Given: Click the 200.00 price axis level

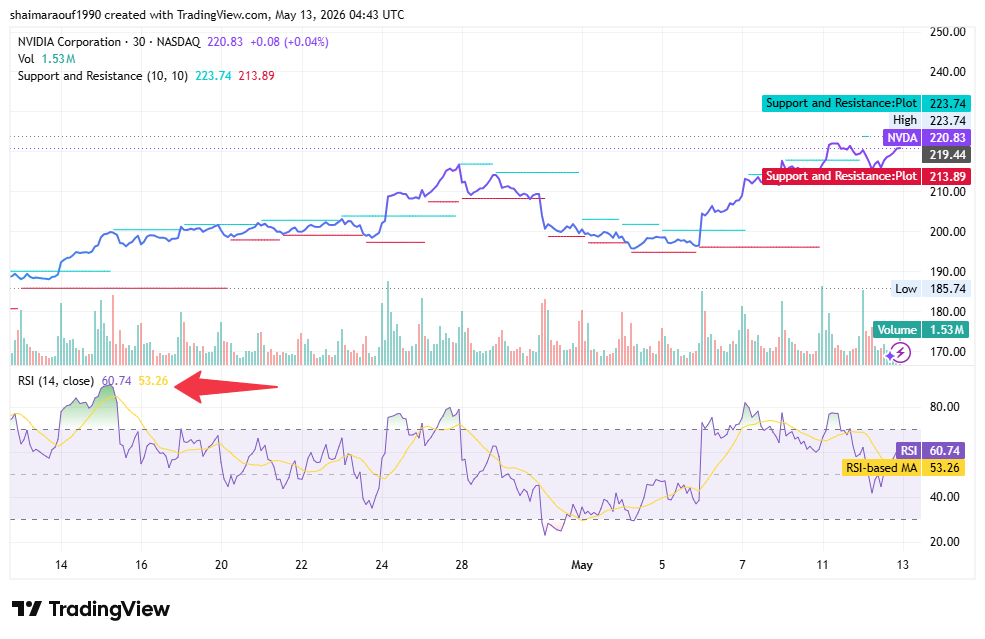Looking at the screenshot, I should (x=947, y=232).
